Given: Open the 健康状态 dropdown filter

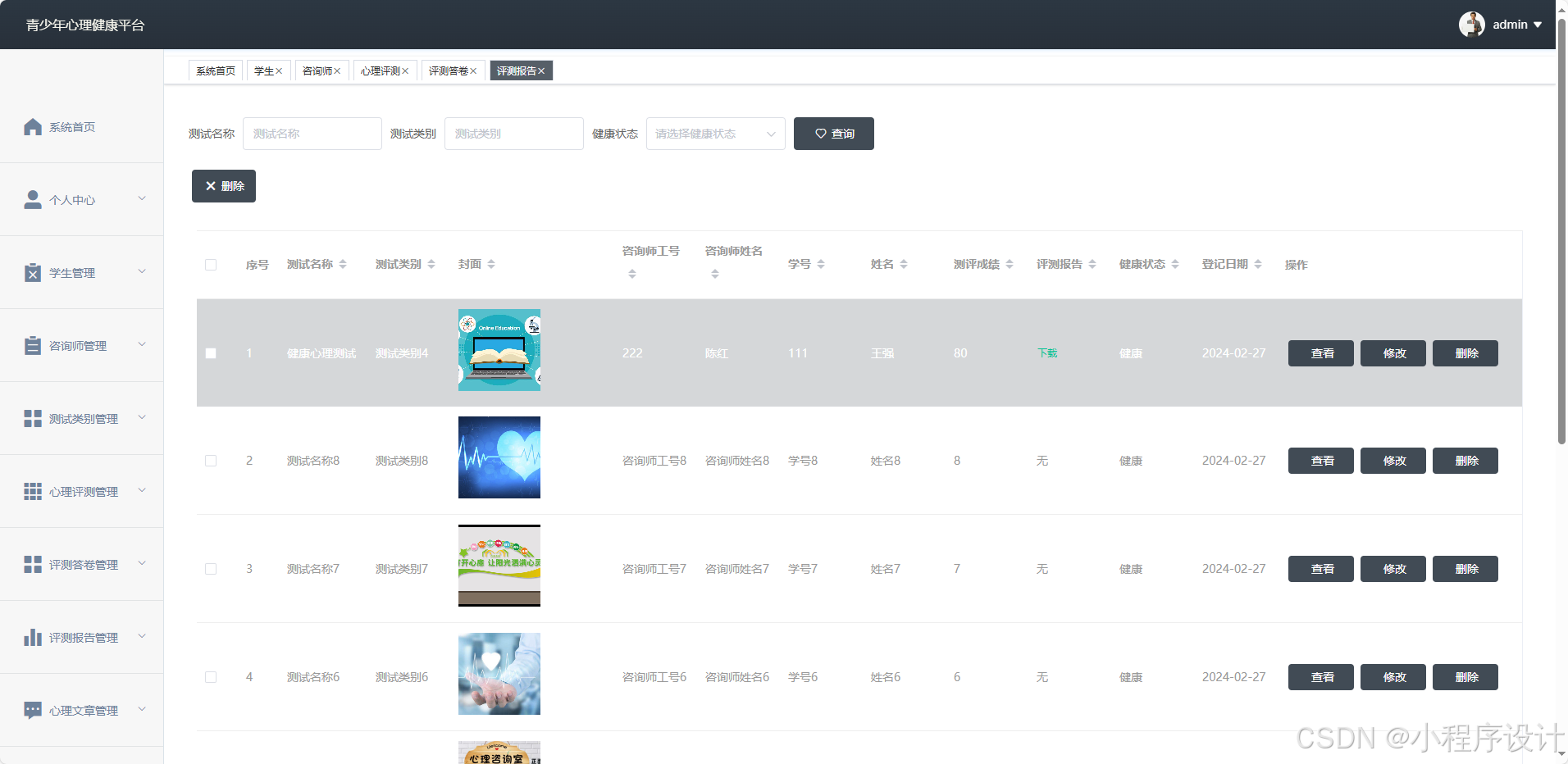Looking at the screenshot, I should (715, 134).
